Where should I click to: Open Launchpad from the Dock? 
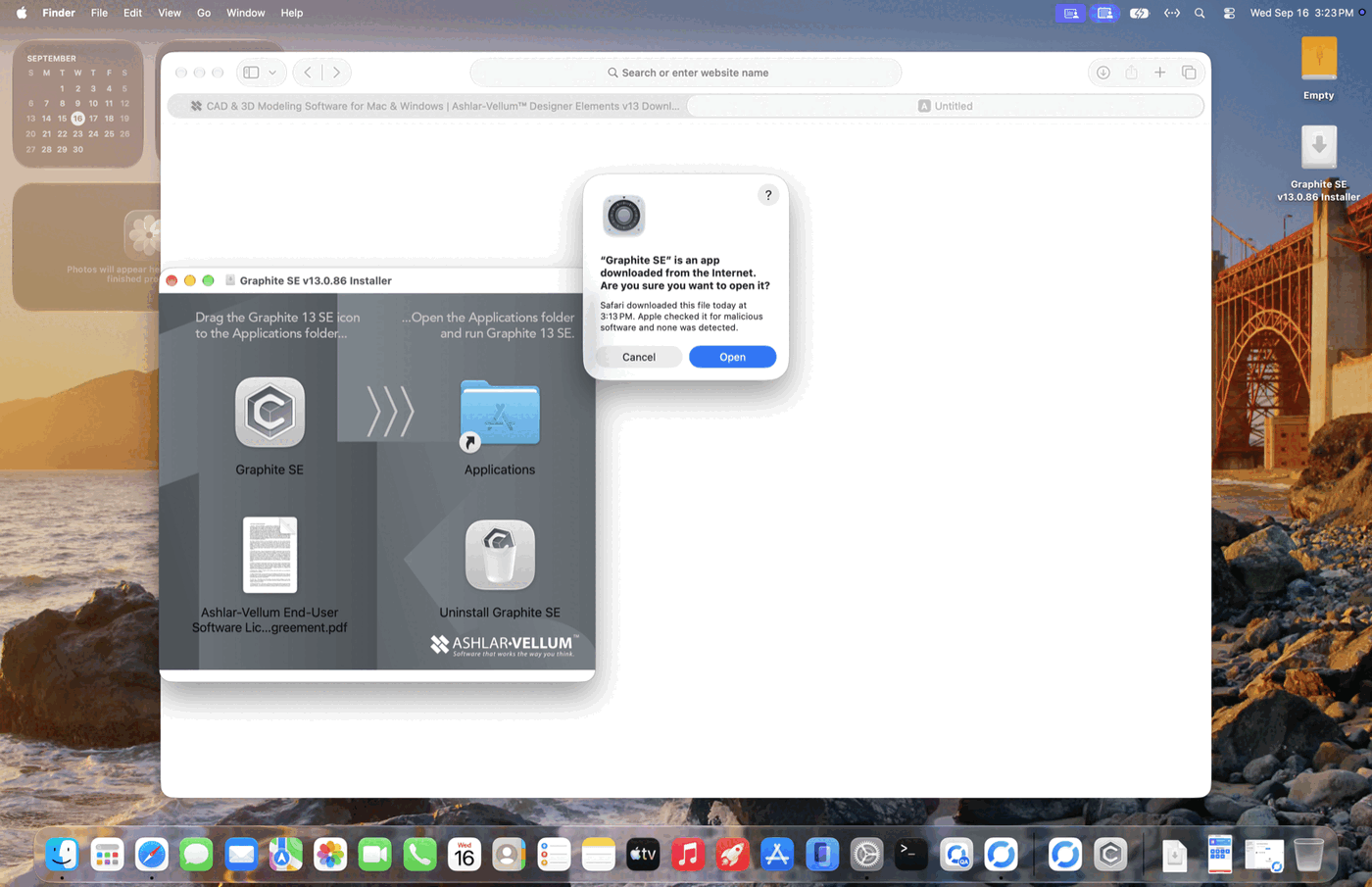(x=107, y=855)
